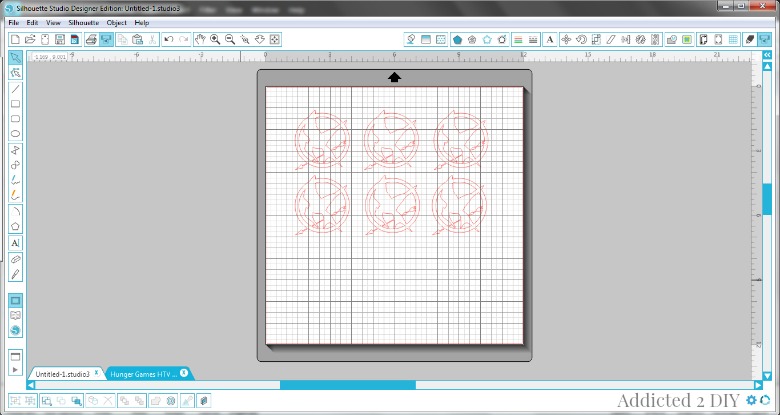
Task: Switch to the Untitled-1.studio3 tab
Action: (63, 374)
